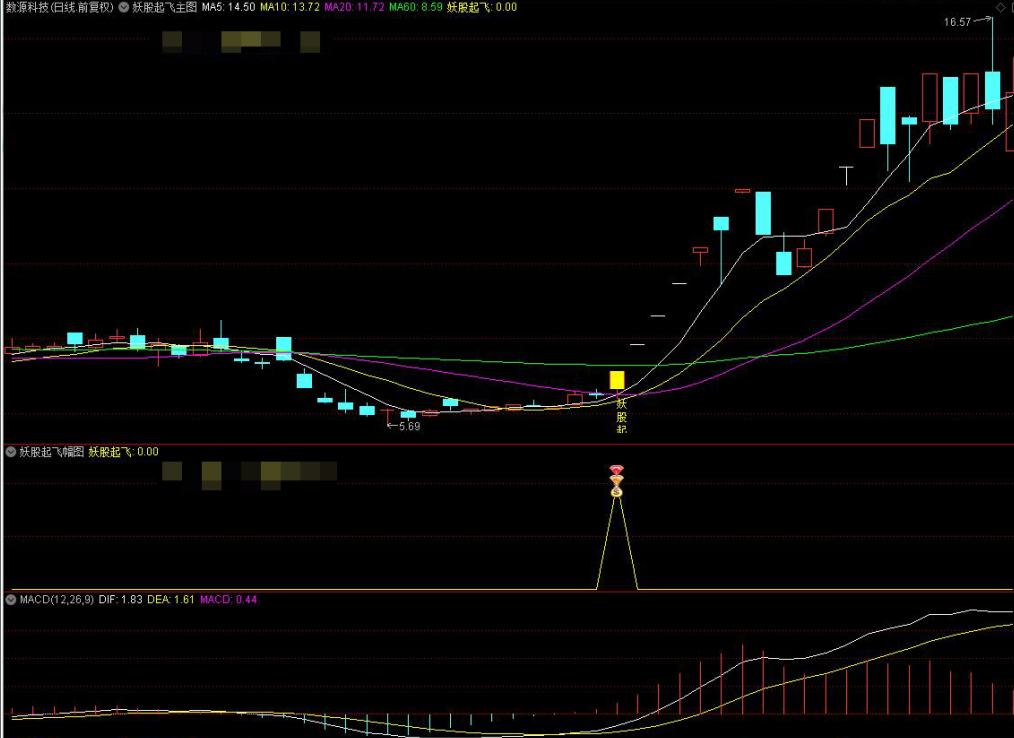Screen dimensions: 1014x738
Task: Open the dropdown beside 妖股起飞幅图
Action: pos(10,452)
